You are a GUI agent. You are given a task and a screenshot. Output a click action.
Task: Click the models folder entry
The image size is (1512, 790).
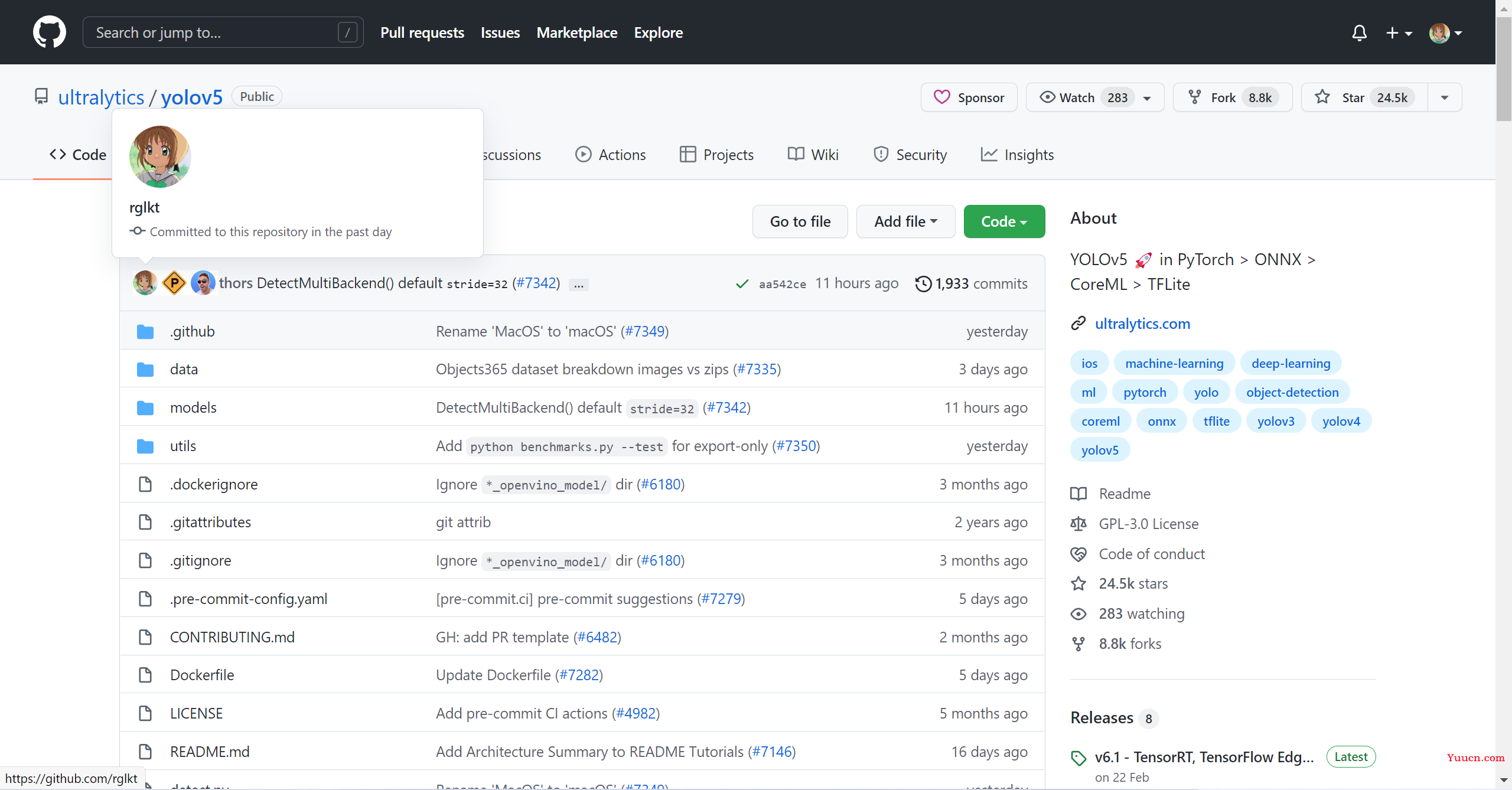194,407
